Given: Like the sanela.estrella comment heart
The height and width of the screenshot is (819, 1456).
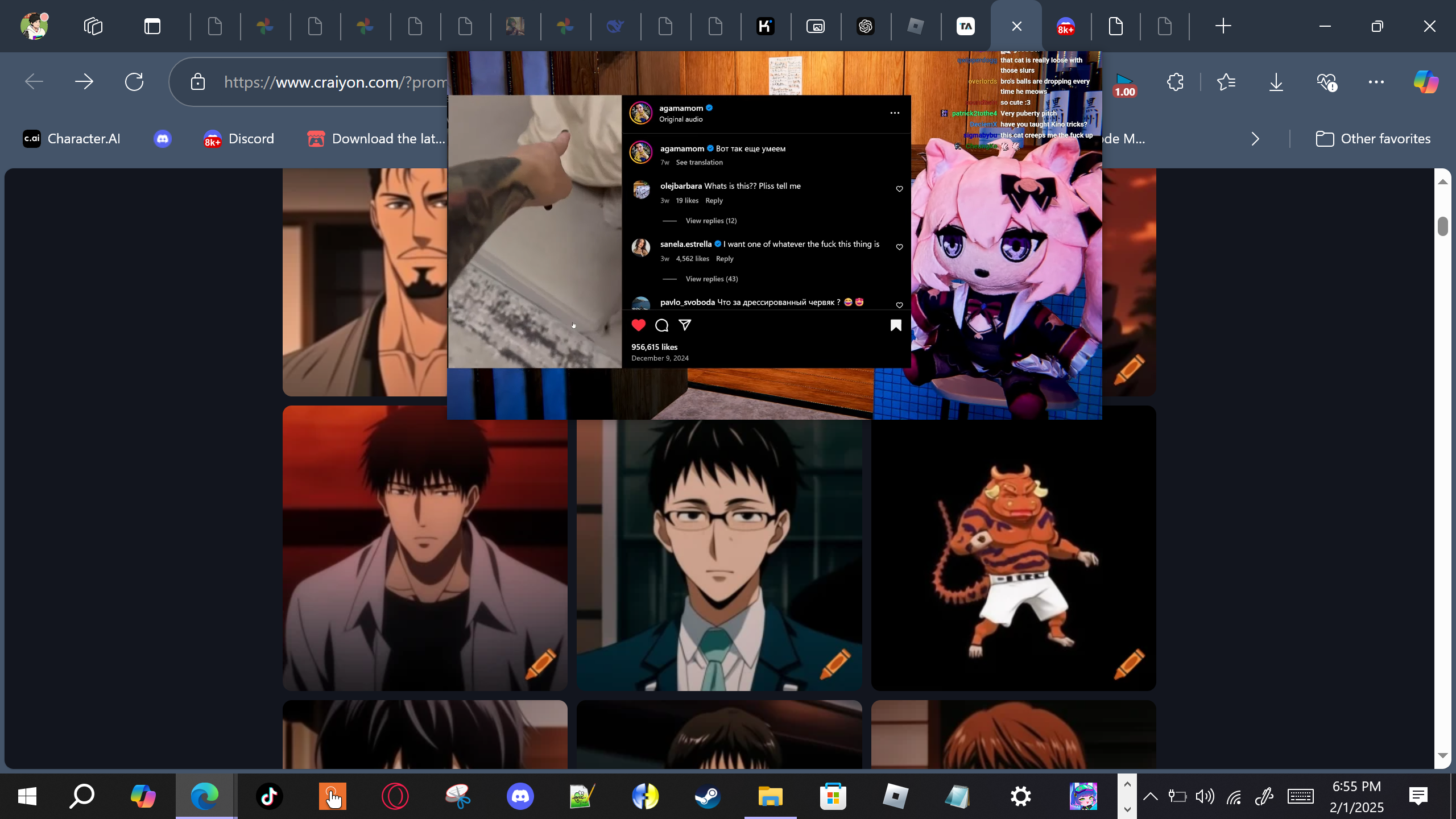Looking at the screenshot, I should [899, 247].
